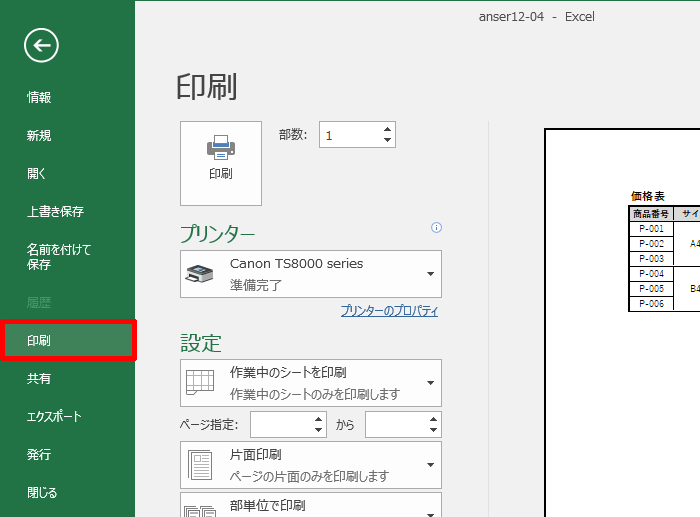Viewport: 700px width, 517px height.
Task: Click P-002 in the print preview
Action: click(x=651, y=244)
